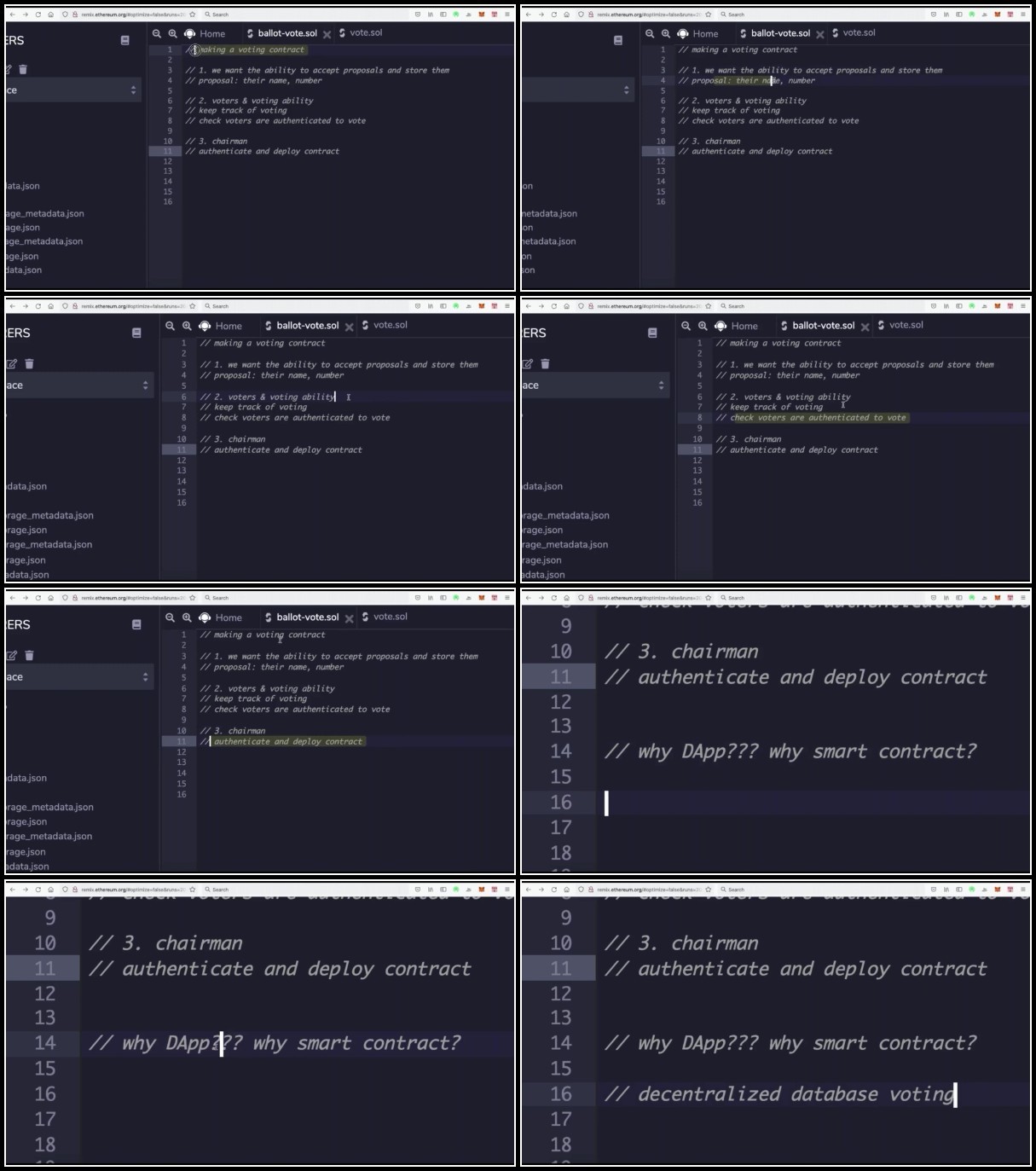The height and width of the screenshot is (1171, 1036).
Task: Reload the page in top-left frame
Action: coord(38,14)
